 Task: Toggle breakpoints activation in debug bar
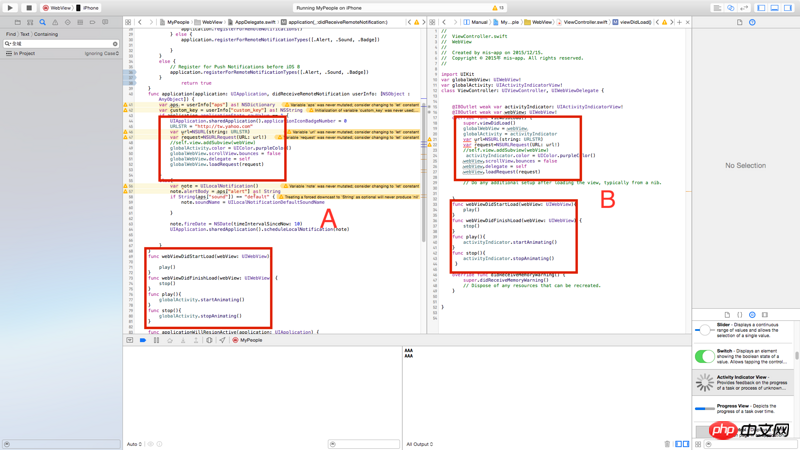pyautogui.click(x=143, y=340)
